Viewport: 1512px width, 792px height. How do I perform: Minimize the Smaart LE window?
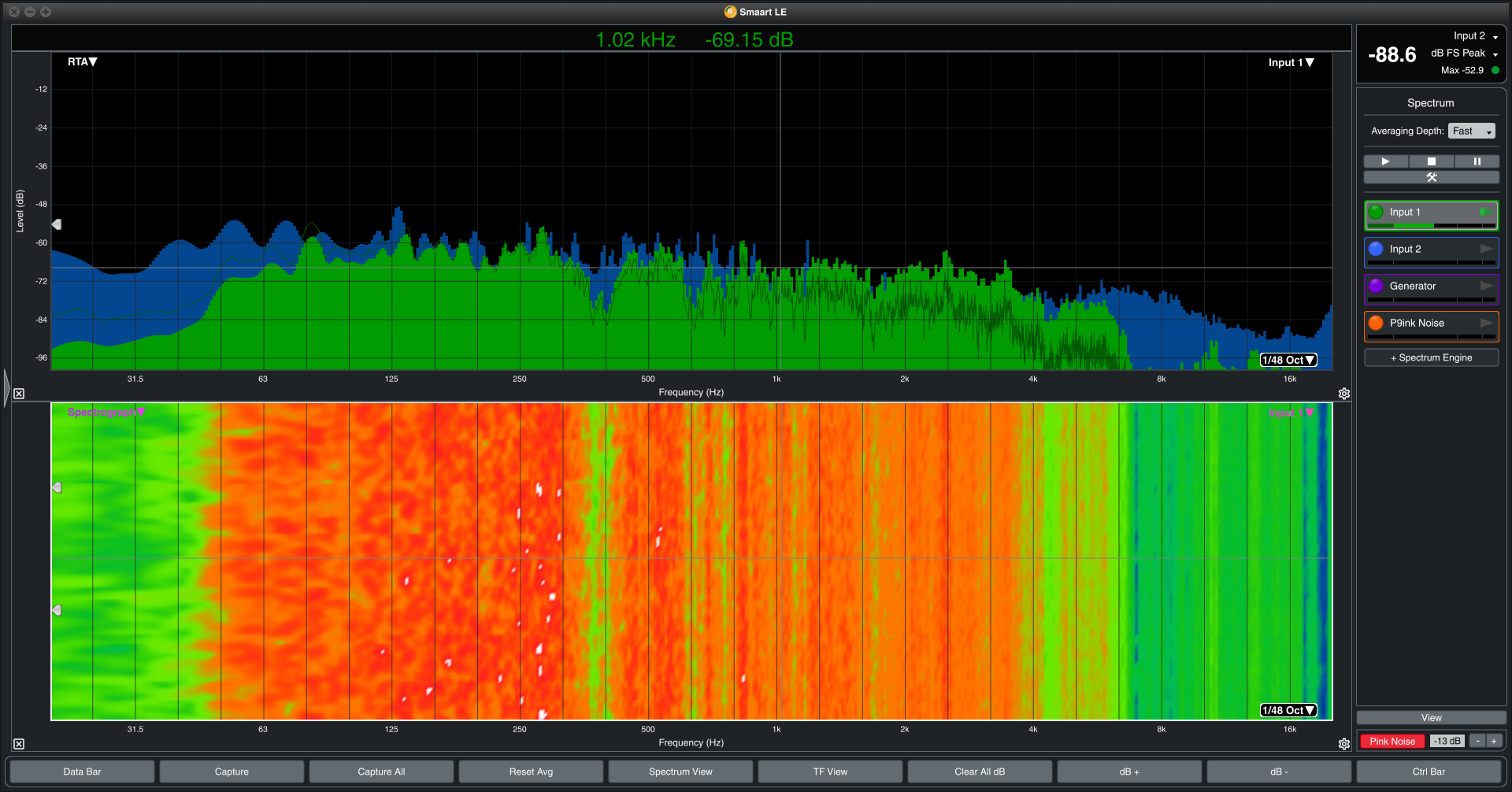click(30, 12)
